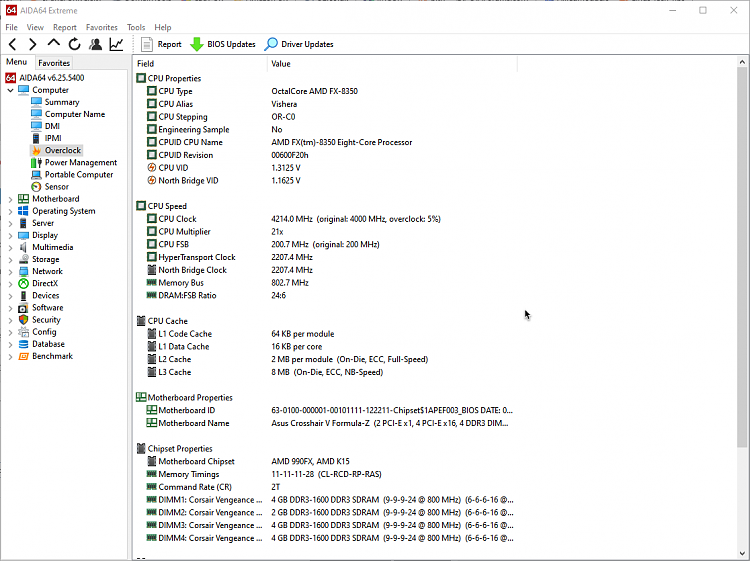Screen dimensions: 750x561
Task: Expand the Server tree node
Action: click(10, 223)
